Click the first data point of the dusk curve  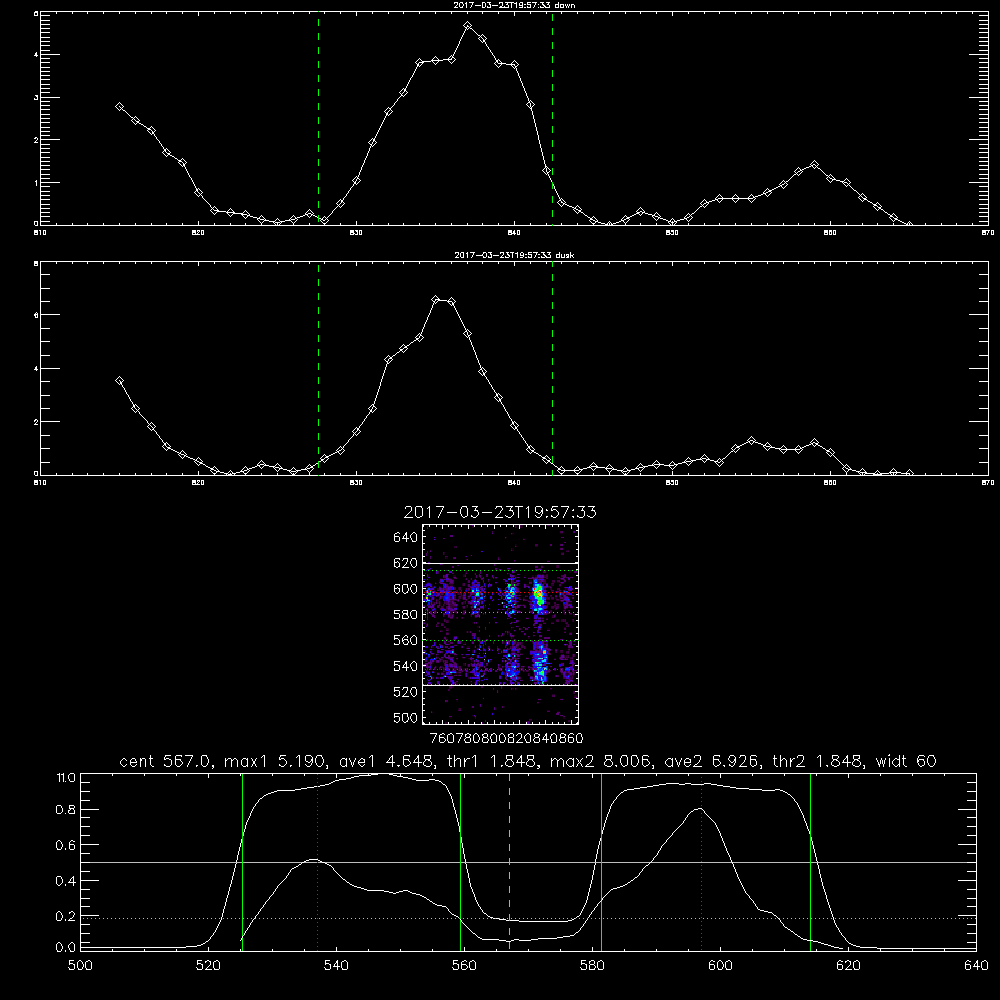[119, 381]
